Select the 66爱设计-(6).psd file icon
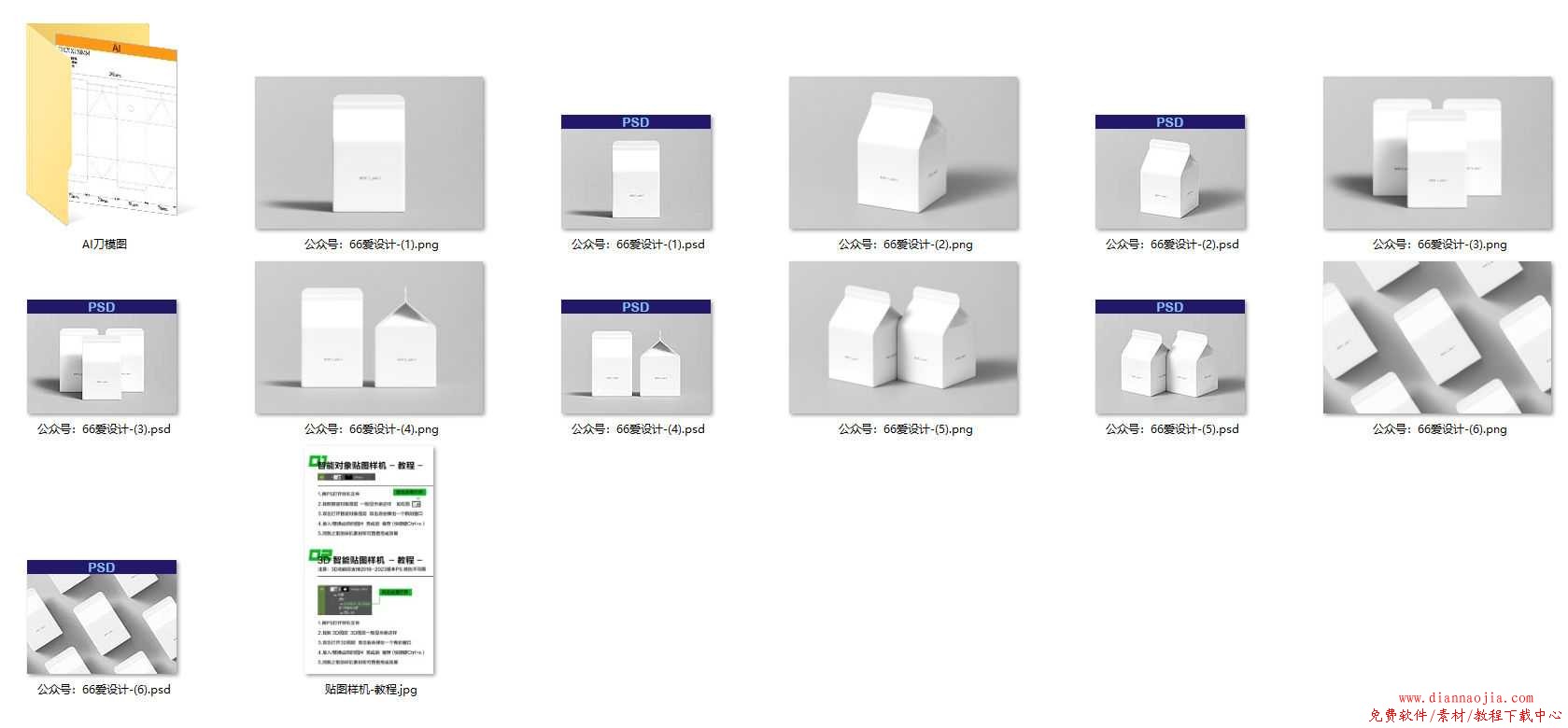This screenshot has width=1568, height=728. tap(102, 617)
